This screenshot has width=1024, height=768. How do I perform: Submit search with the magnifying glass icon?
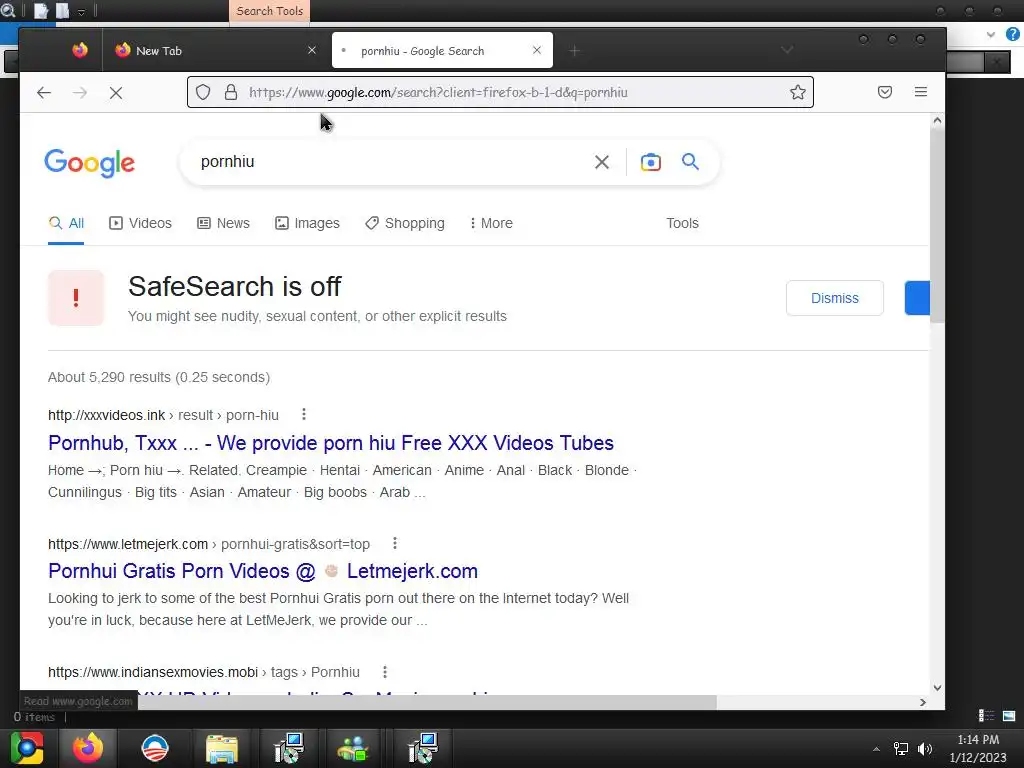coord(690,161)
